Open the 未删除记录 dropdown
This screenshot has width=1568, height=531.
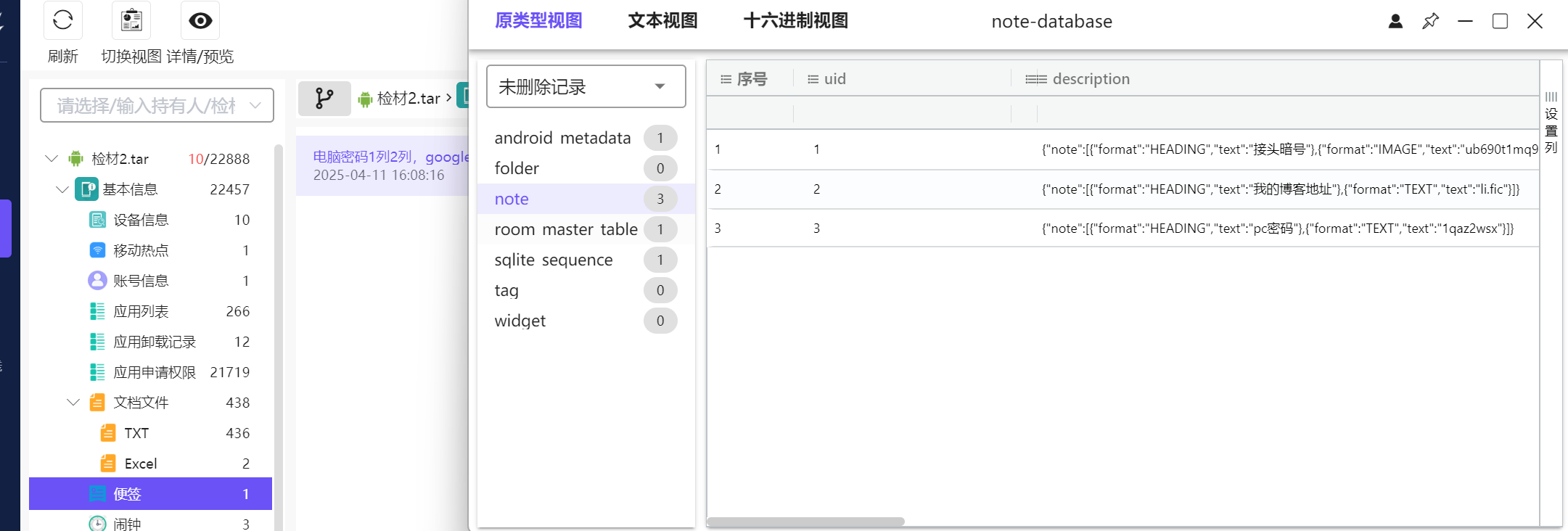pos(586,86)
